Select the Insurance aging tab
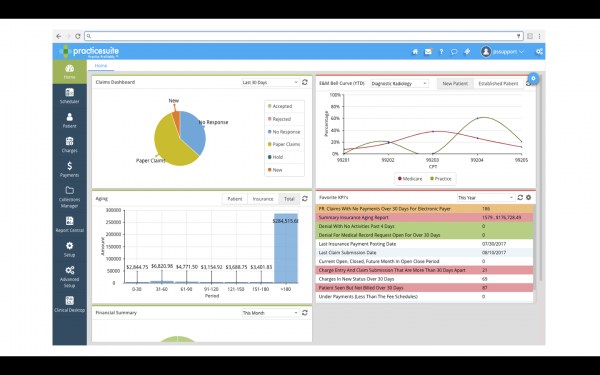This screenshot has height=375, width=600. pyautogui.click(x=263, y=199)
